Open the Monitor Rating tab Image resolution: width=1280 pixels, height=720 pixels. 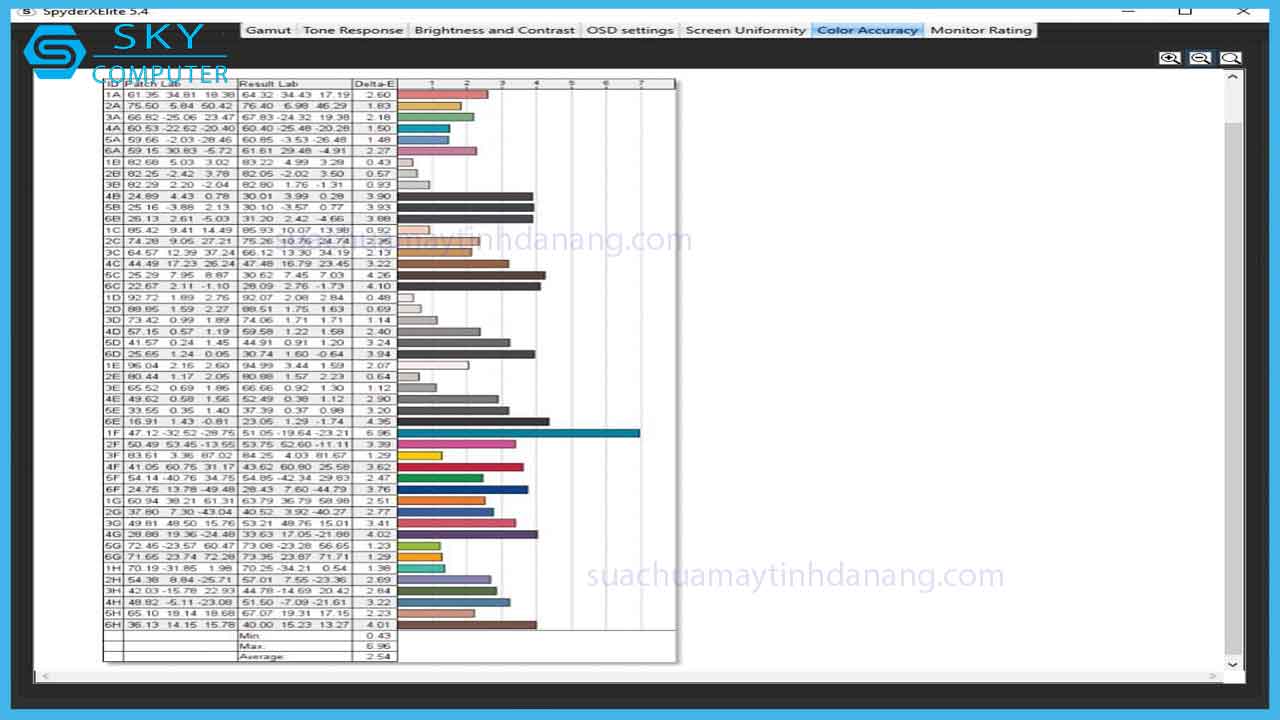981,30
